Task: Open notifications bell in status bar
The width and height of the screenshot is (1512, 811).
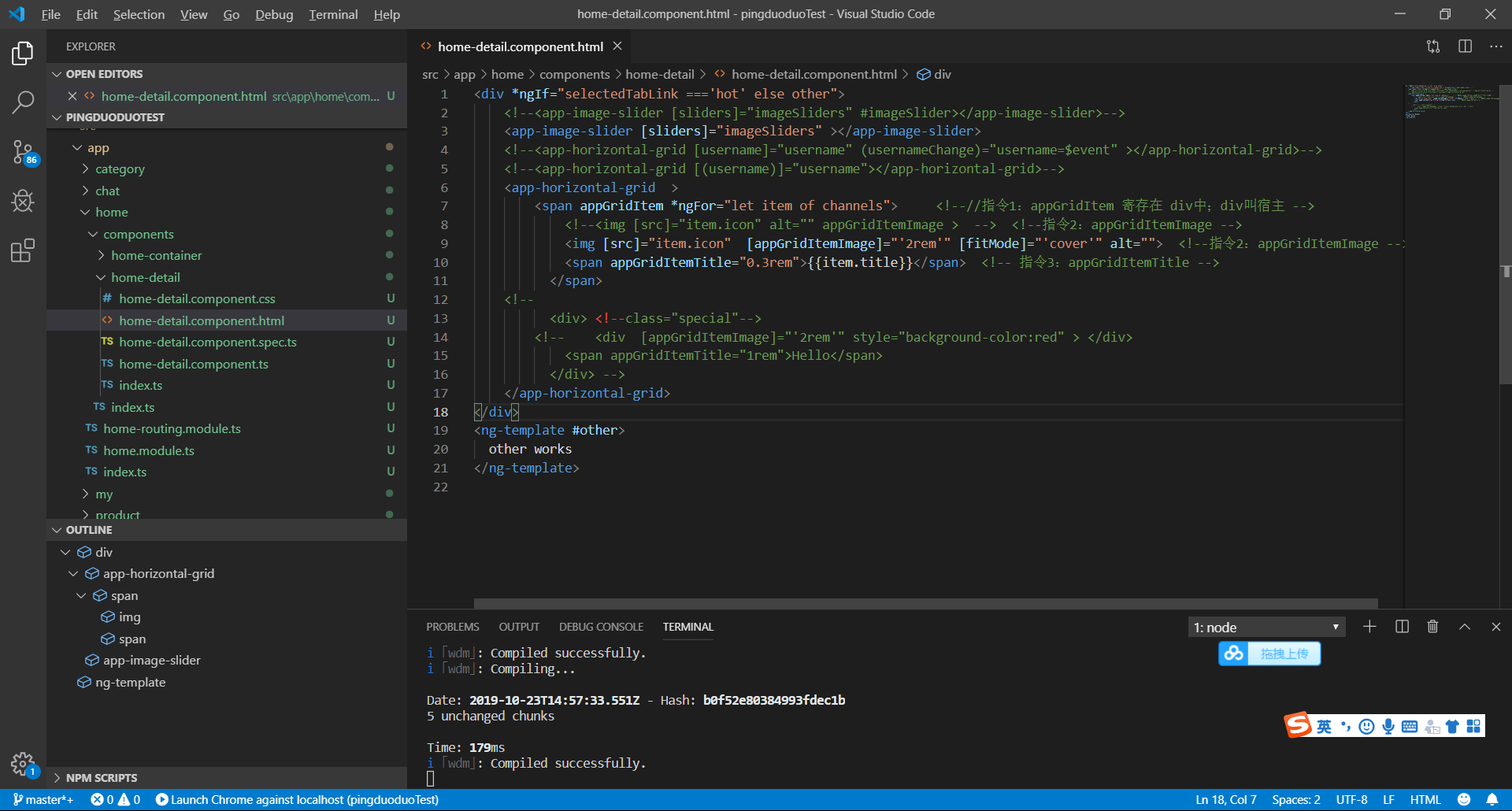Action: click(x=1492, y=800)
